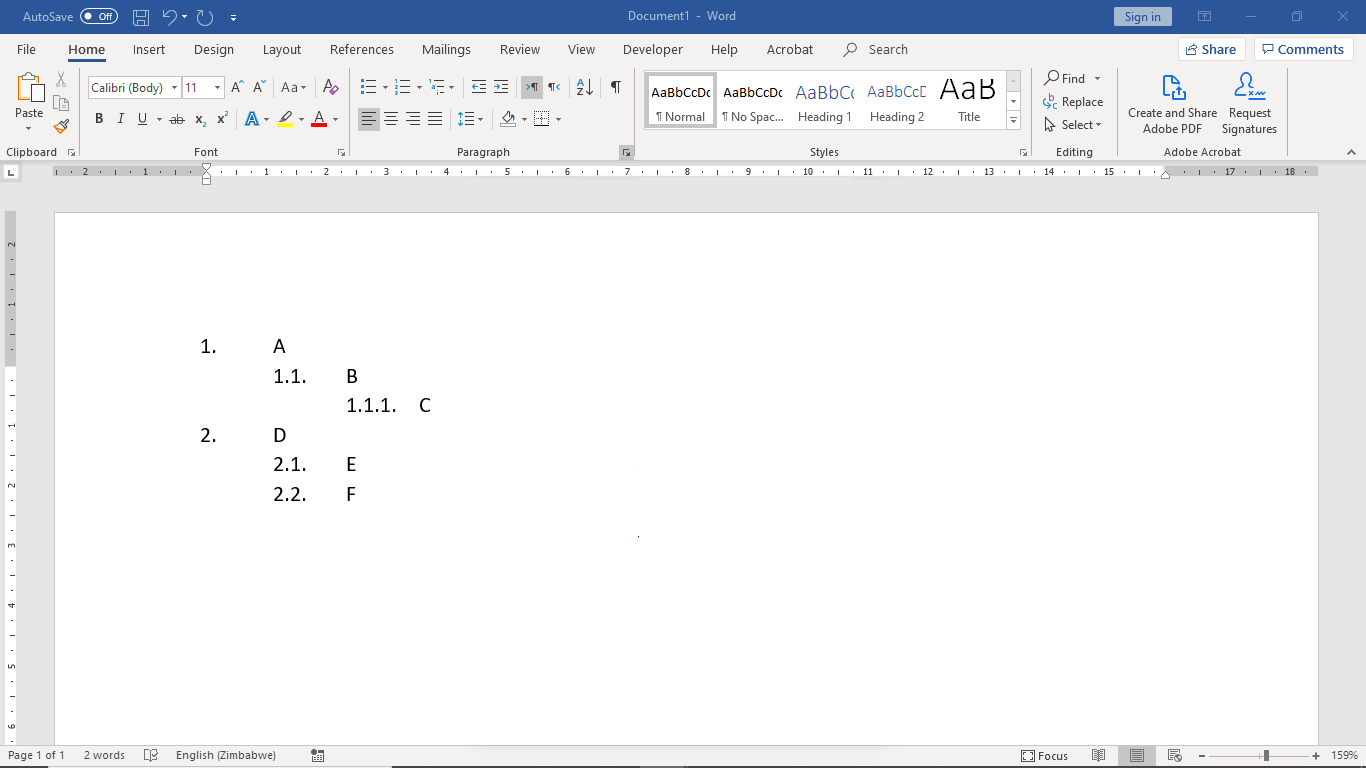The image size is (1366, 768).
Task: Click Replace in Editing group
Action: 1073,102
